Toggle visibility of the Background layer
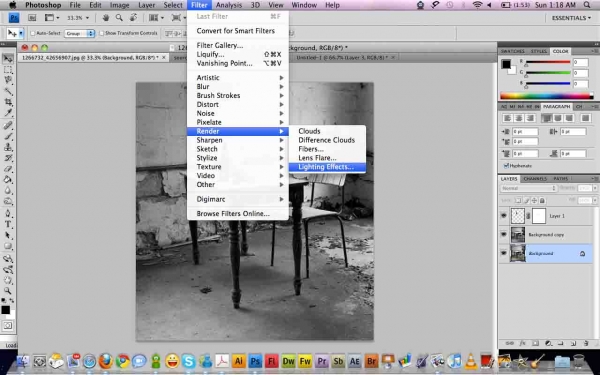600x375 pixels. pyautogui.click(x=504, y=253)
